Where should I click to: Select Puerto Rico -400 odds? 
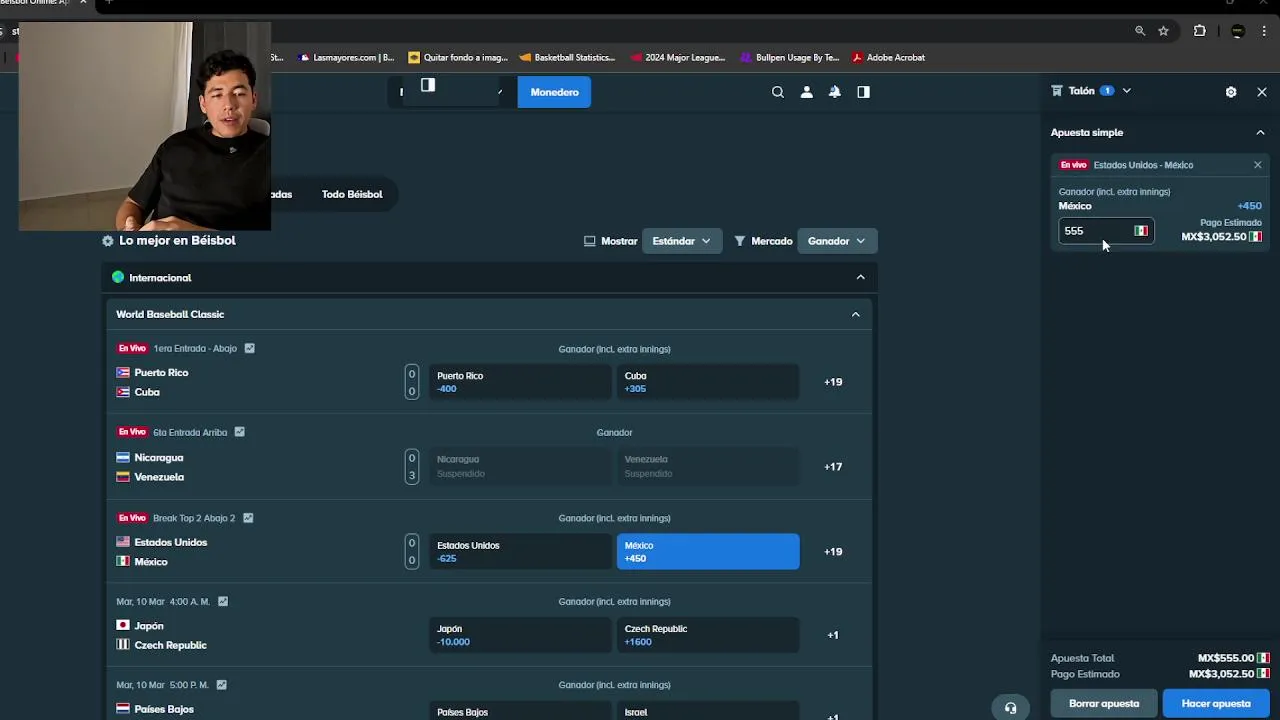[520, 382]
